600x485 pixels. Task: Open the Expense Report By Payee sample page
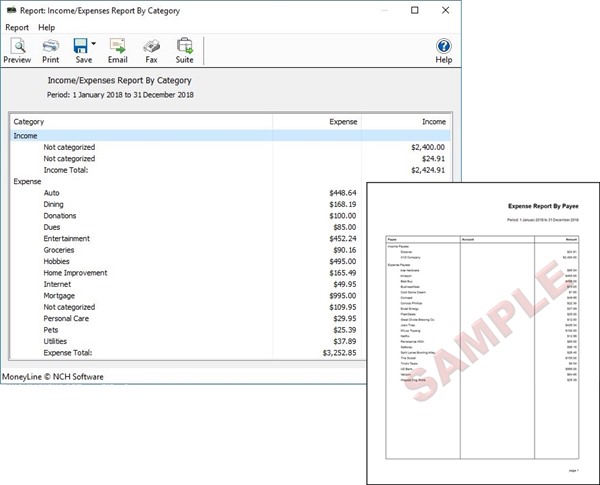(x=483, y=333)
